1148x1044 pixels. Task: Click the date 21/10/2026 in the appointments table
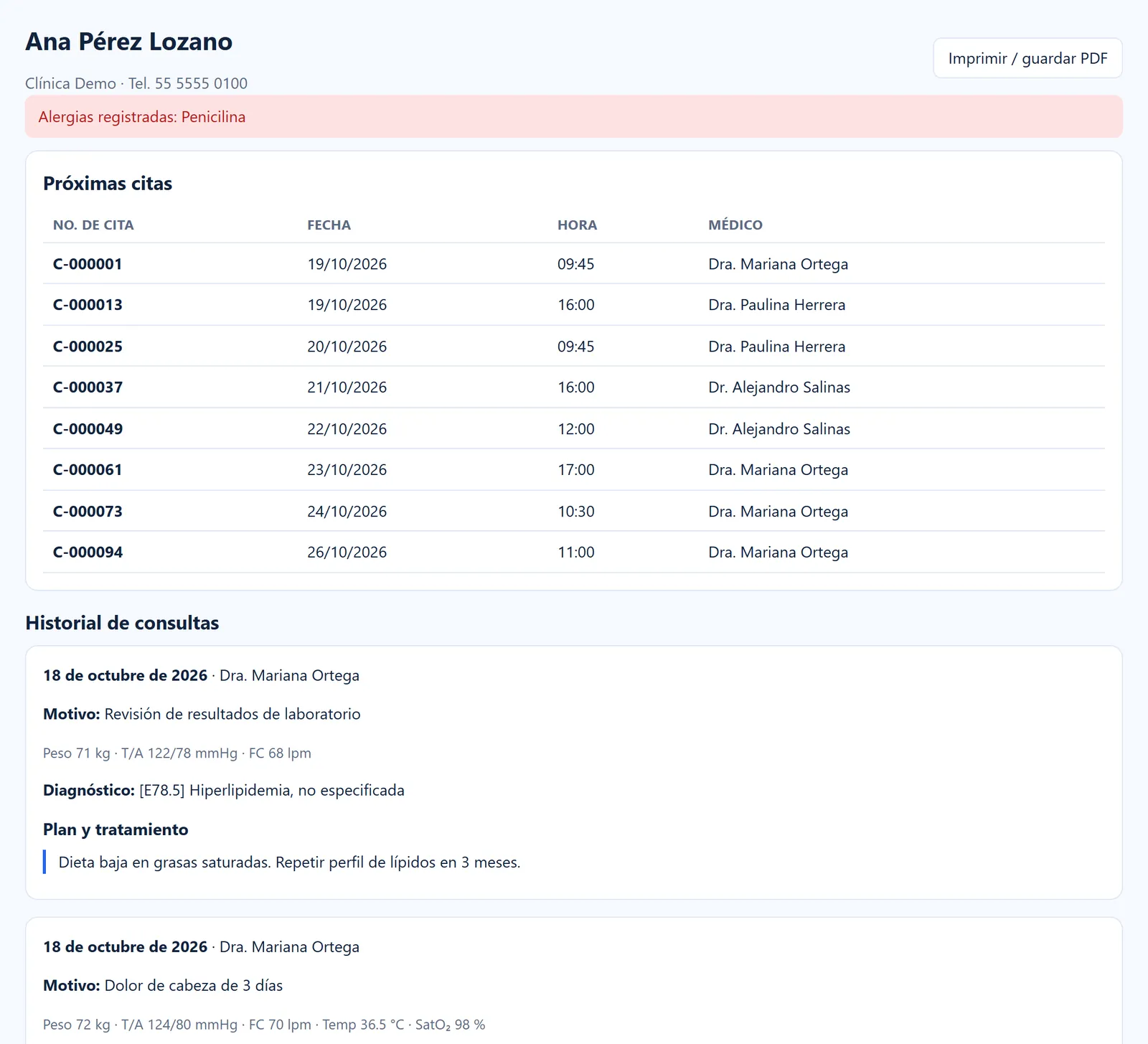tap(347, 387)
